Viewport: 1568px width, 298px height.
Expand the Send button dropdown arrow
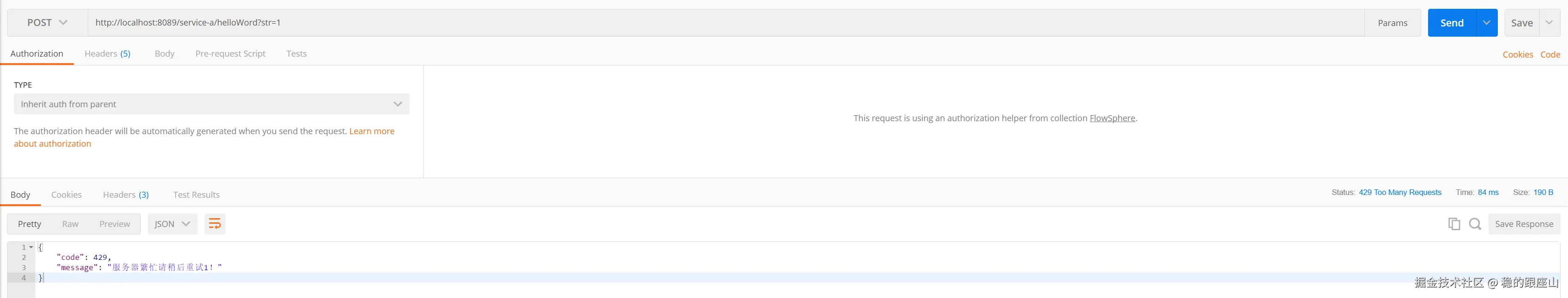click(x=1487, y=22)
